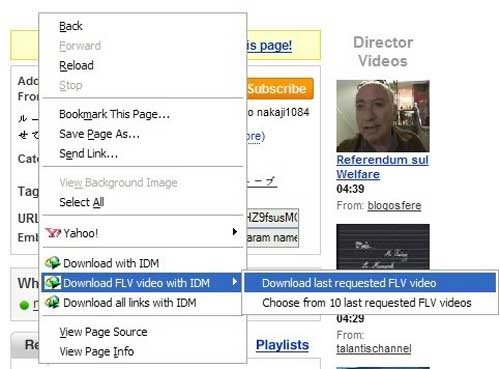
Task: Select Save Page As...
Action: (x=143, y=134)
